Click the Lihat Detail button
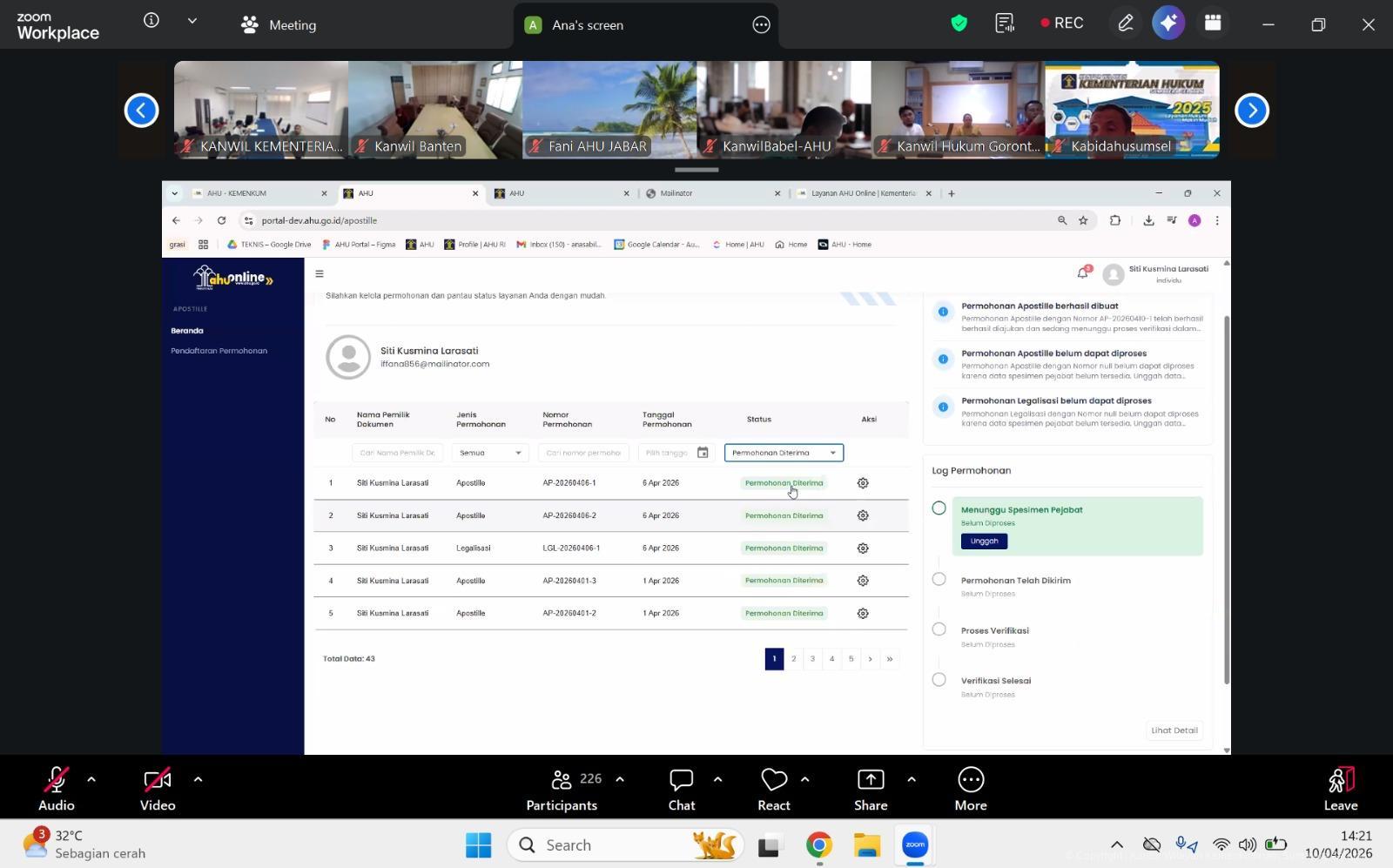Image resolution: width=1393 pixels, height=868 pixels. pyautogui.click(x=1174, y=730)
